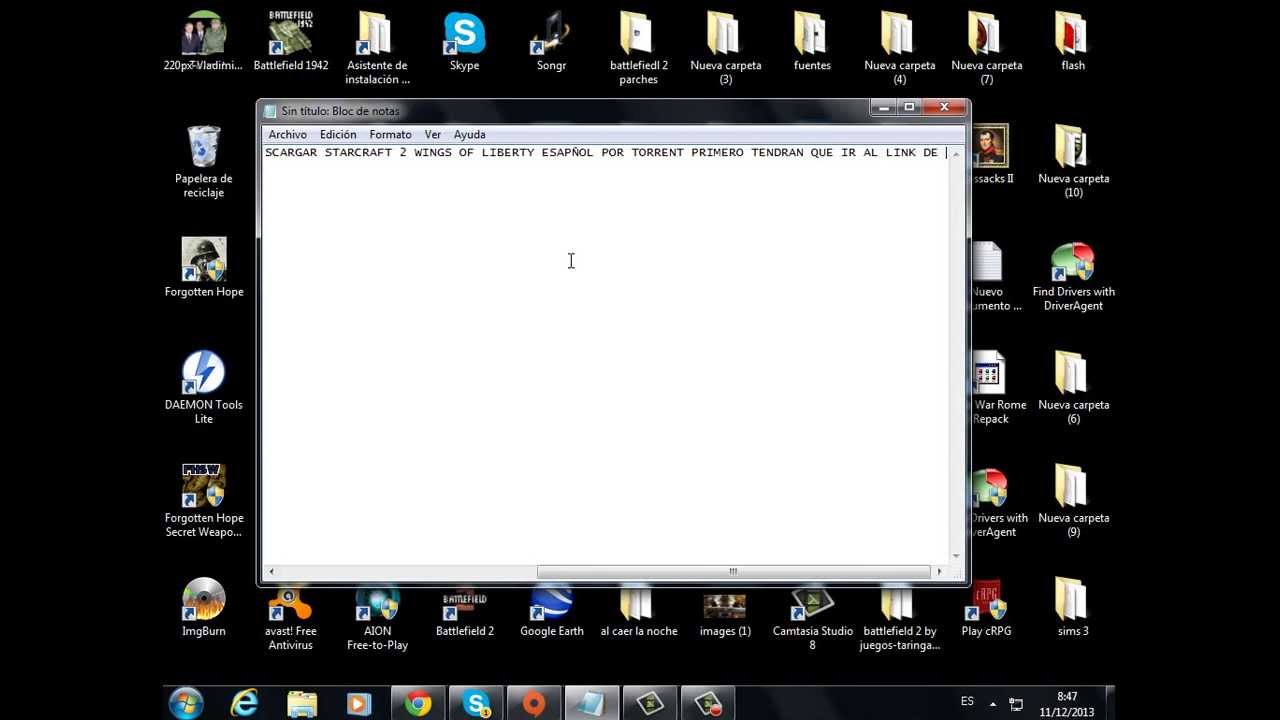Click the horizontal scrollbar thumb in Notepad
1280x720 pixels.
(733, 572)
